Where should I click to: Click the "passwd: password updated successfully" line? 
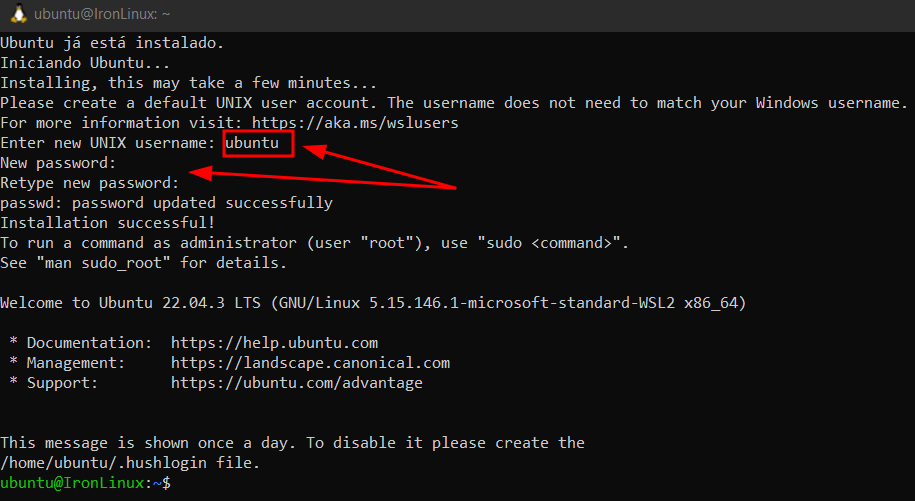click(x=166, y=203)
